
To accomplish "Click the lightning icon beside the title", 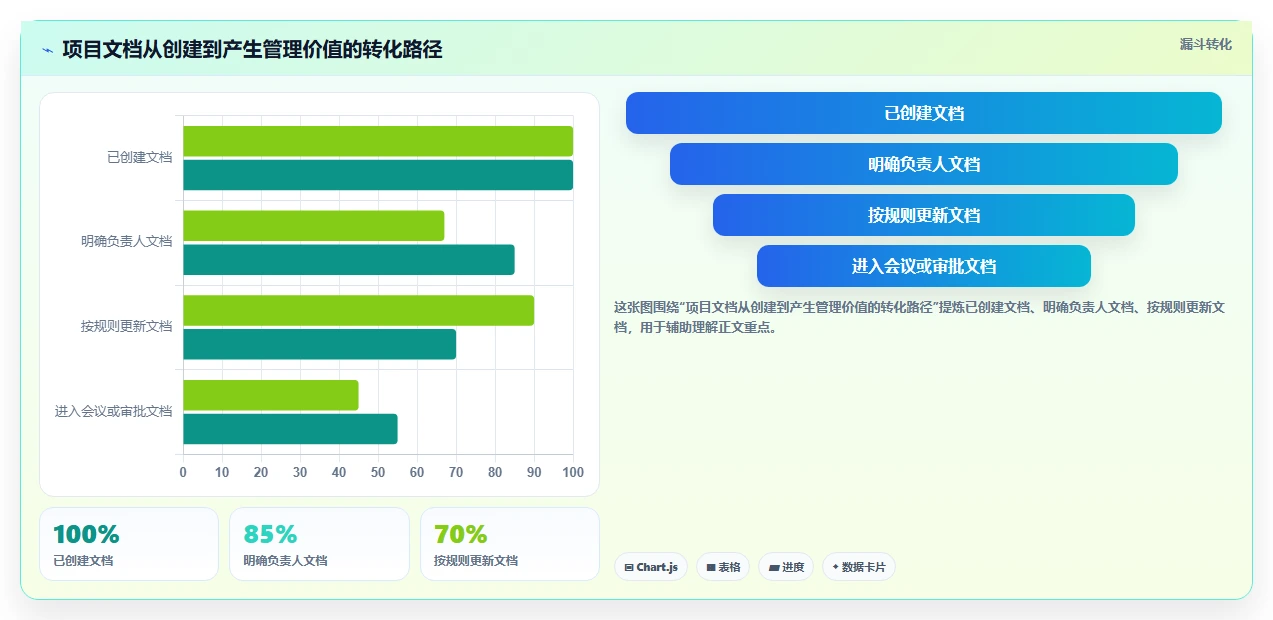I will coord(47,50).
